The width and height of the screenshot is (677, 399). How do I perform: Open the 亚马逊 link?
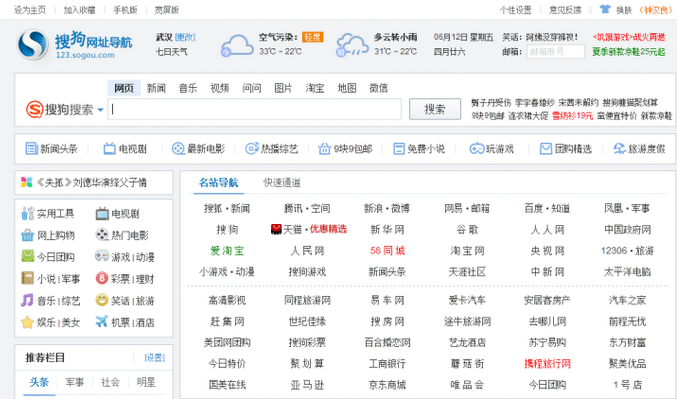point(307,385)
